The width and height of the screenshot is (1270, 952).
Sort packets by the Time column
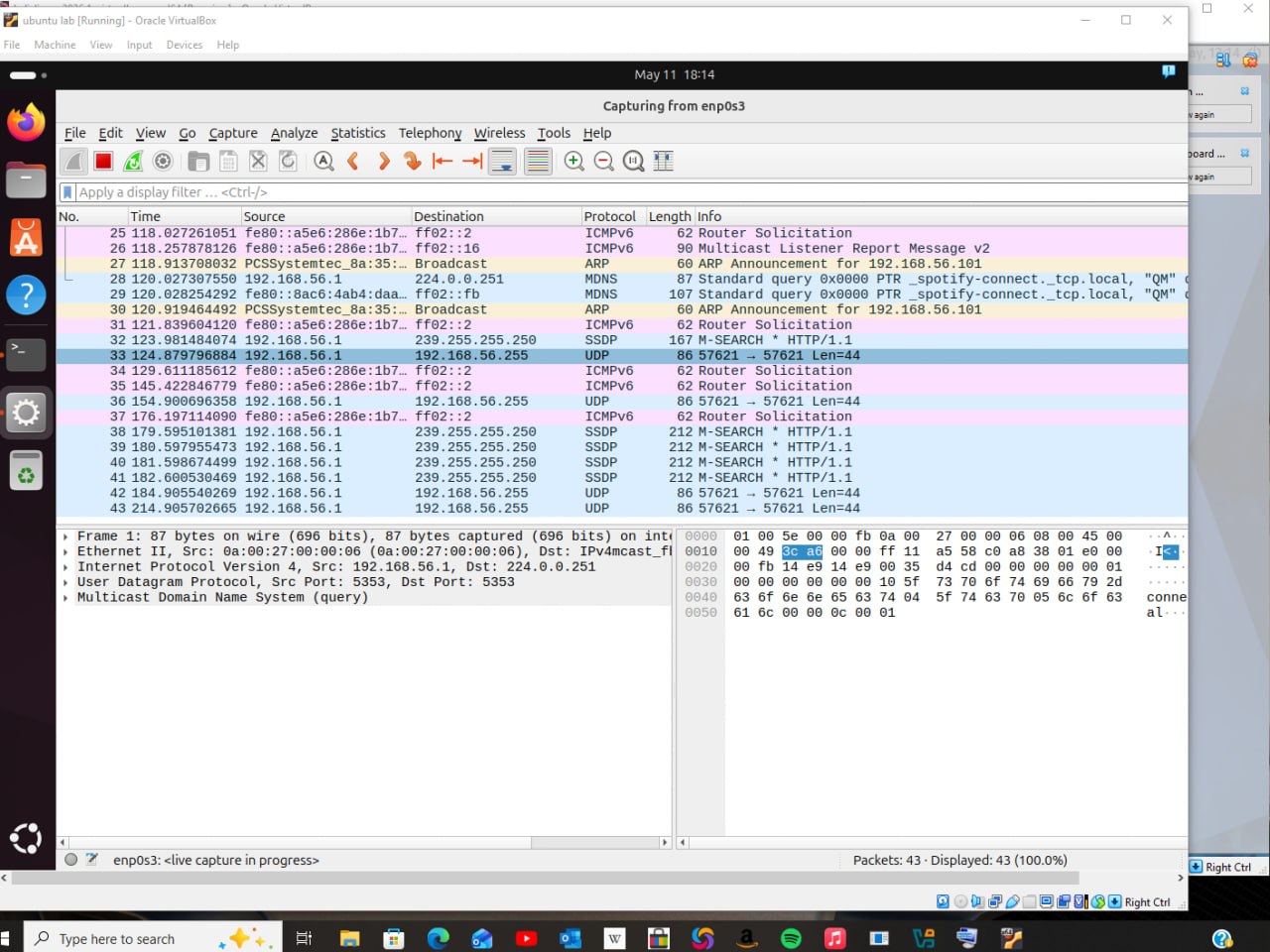pos(185,216)
